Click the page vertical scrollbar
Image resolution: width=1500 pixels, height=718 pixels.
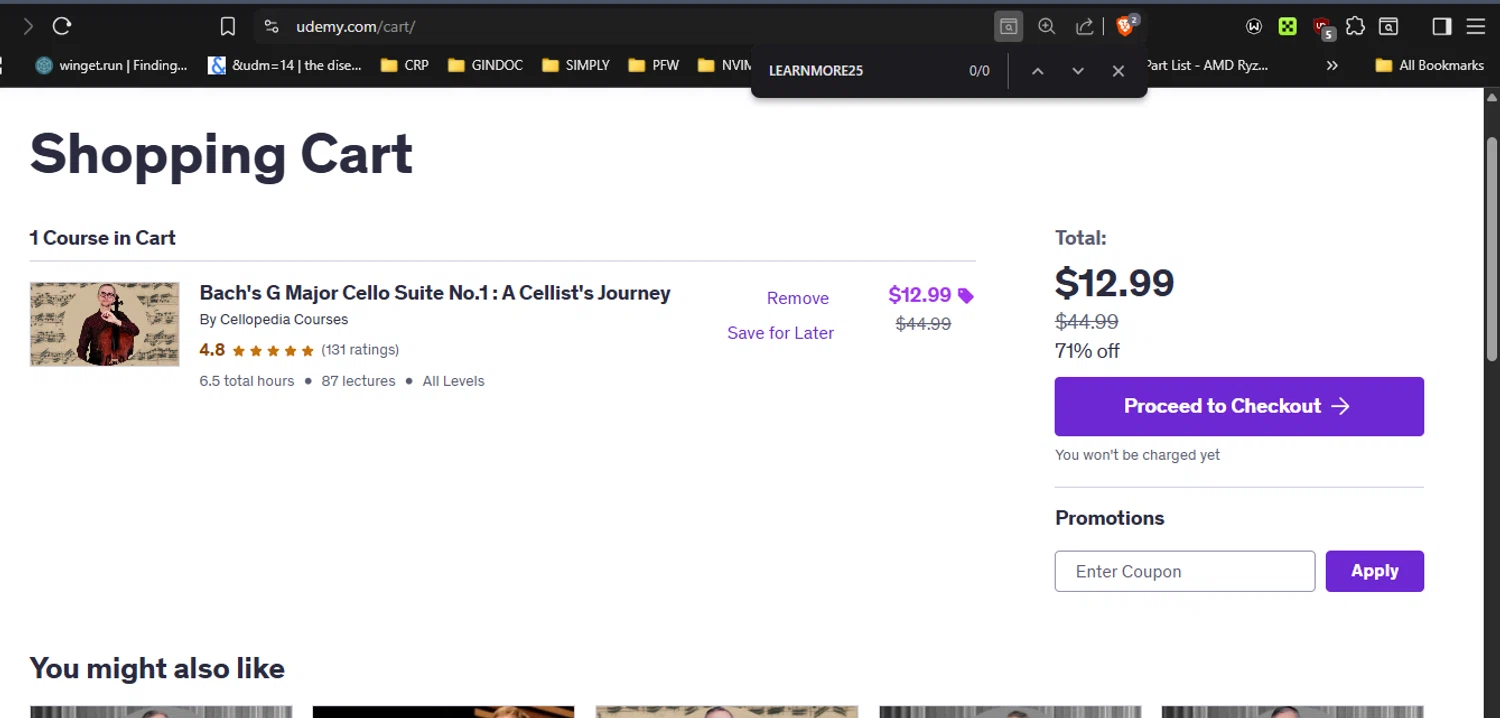1492,250
